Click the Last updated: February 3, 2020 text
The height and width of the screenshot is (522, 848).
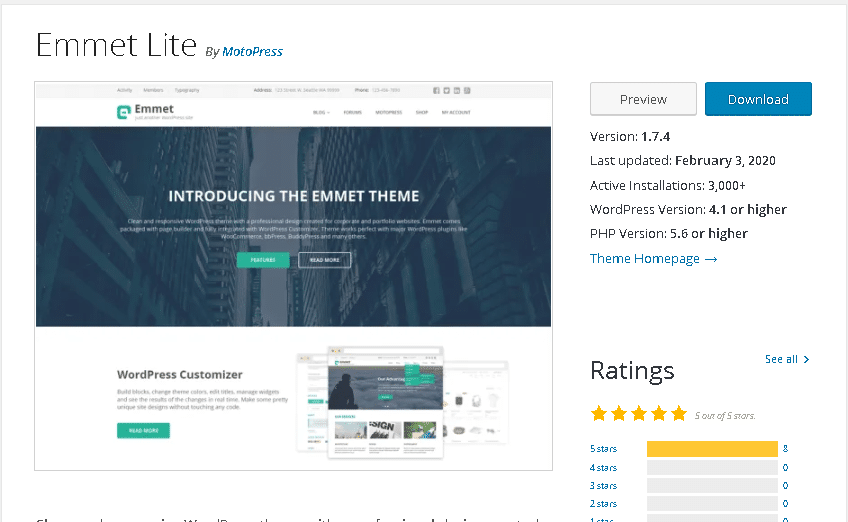point(683,161)
